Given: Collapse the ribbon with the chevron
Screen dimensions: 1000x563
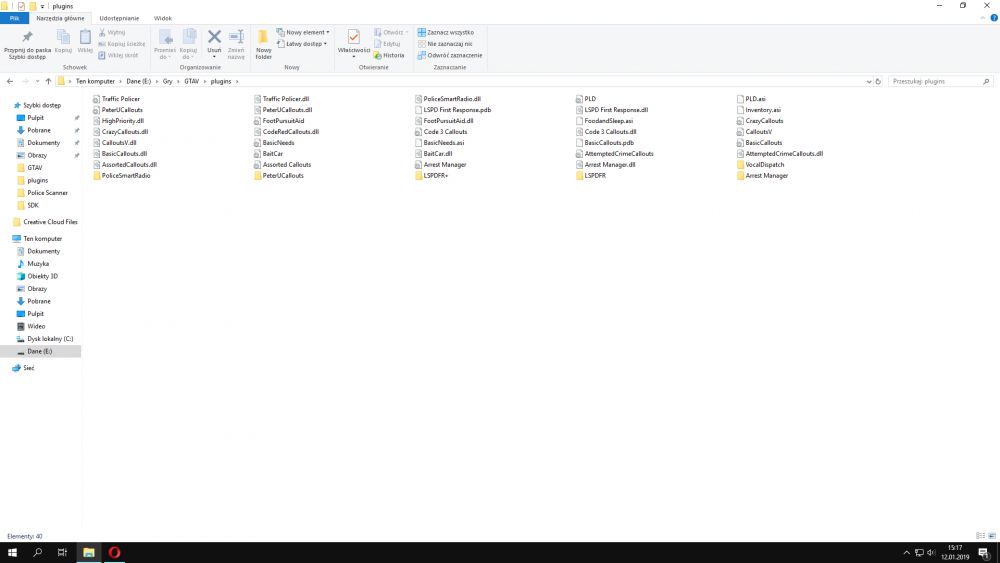Looking at the screenshot, I should tap(983, 18).
